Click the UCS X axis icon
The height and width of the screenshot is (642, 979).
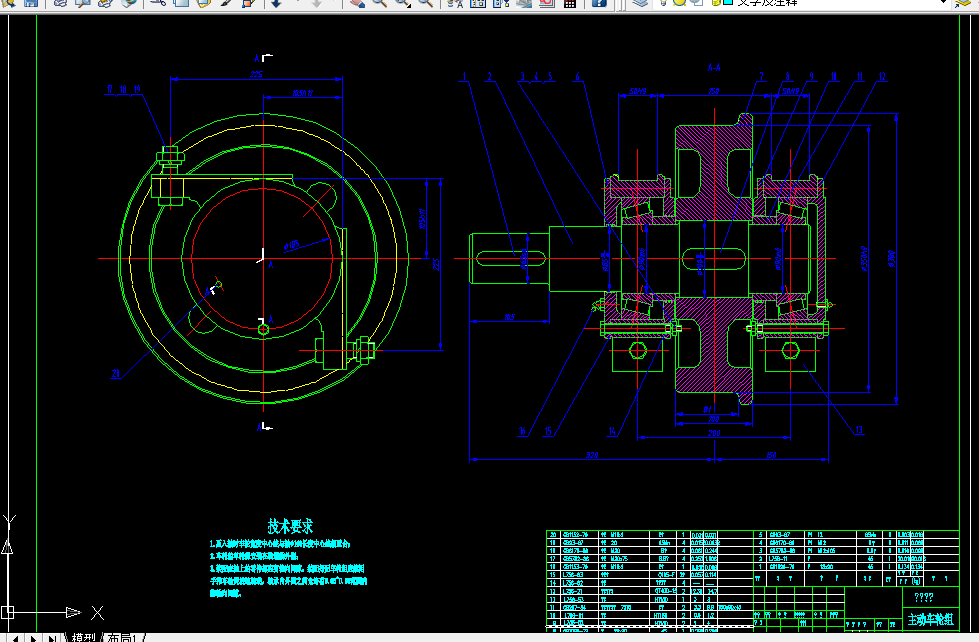(x=97, y=613)
